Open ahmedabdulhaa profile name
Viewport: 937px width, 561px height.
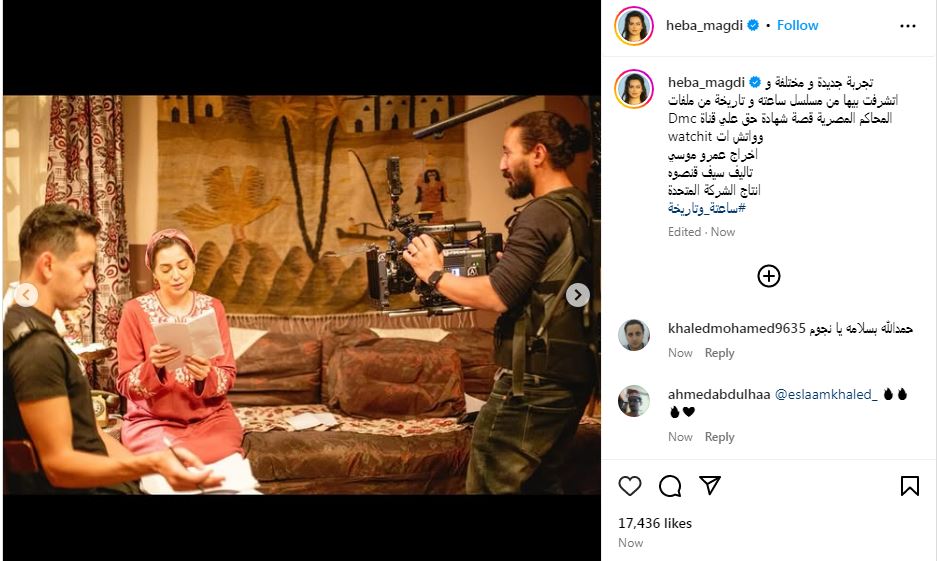pyautogui.click(x=719, y=394)
